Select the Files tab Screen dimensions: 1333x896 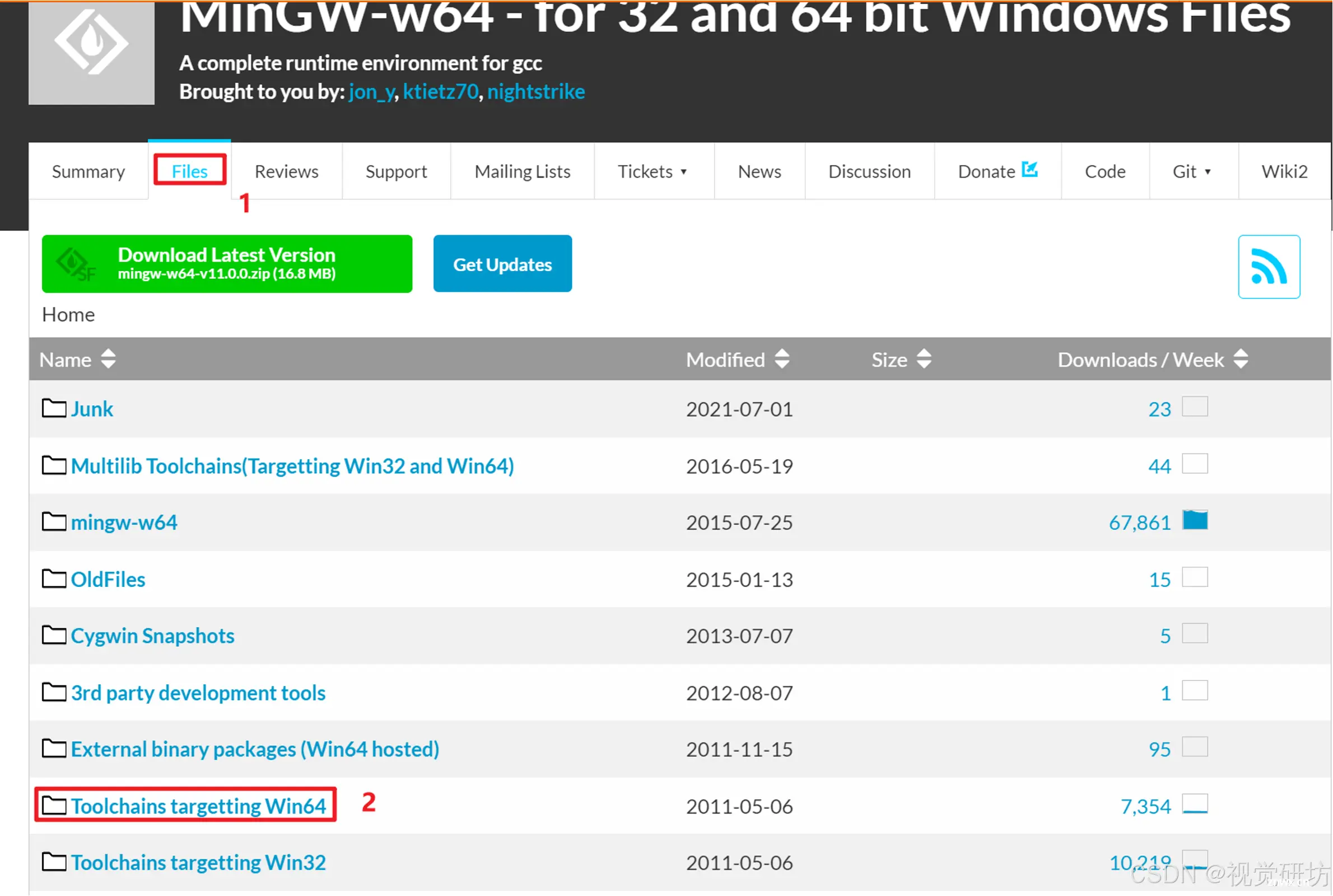point(190,171)
